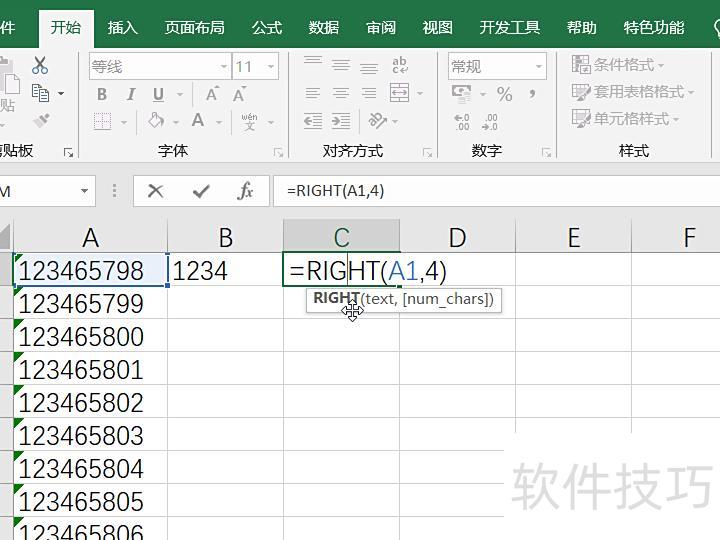Select cell containing 123465800
Image resolution: width=720 pixels, height=540 pixels.
click(90, 336)
